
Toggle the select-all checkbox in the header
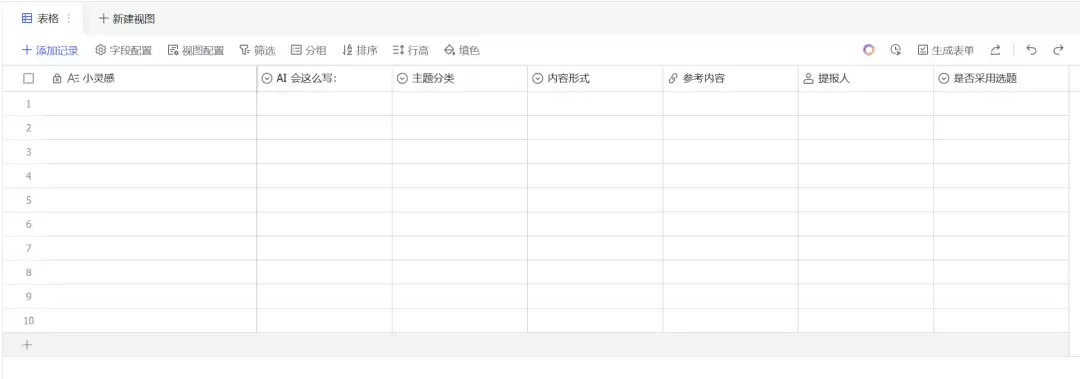28,79
